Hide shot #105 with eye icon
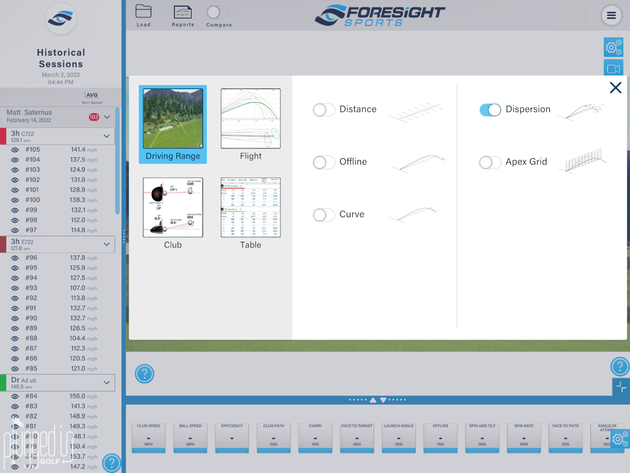The image size is (630, 473). 15,149
